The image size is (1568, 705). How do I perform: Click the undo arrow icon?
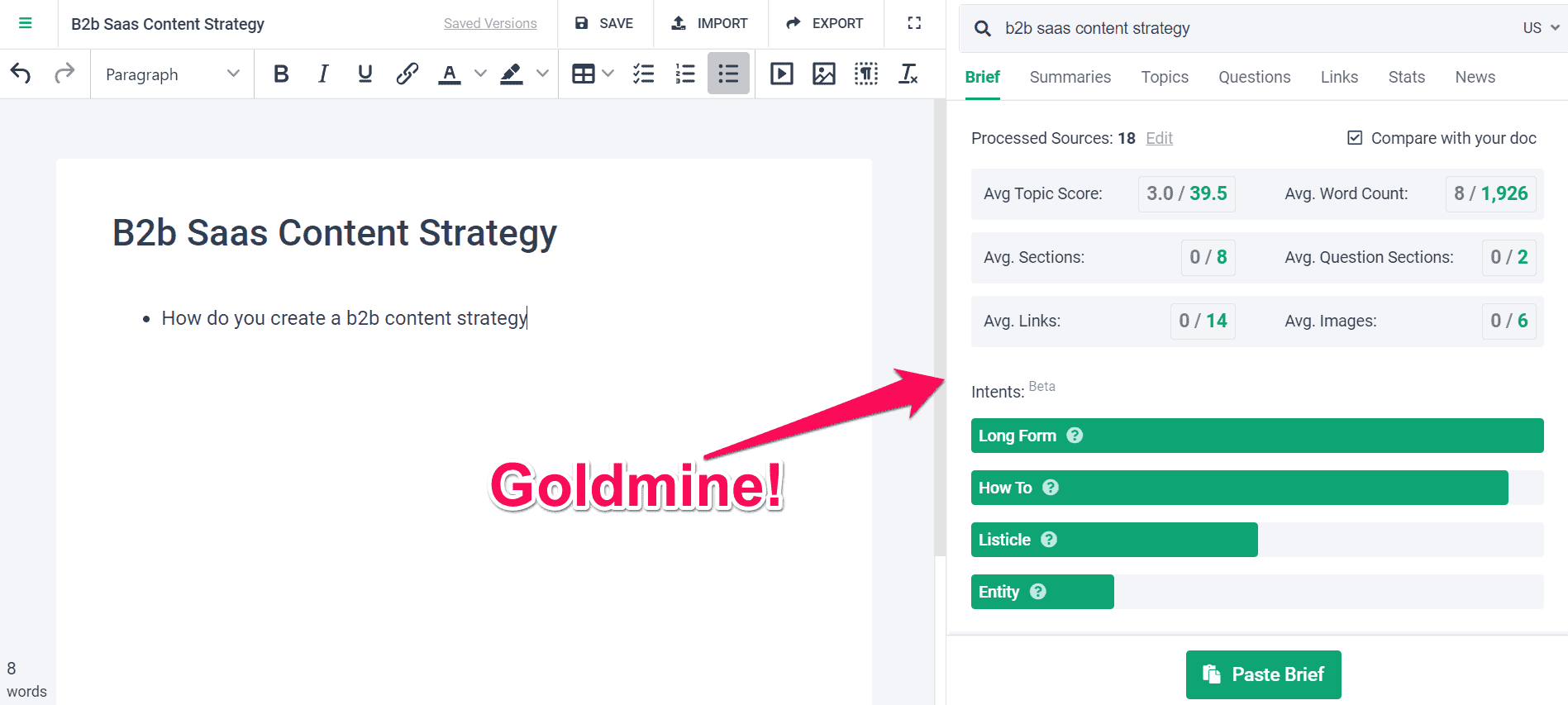coord(21,74)
